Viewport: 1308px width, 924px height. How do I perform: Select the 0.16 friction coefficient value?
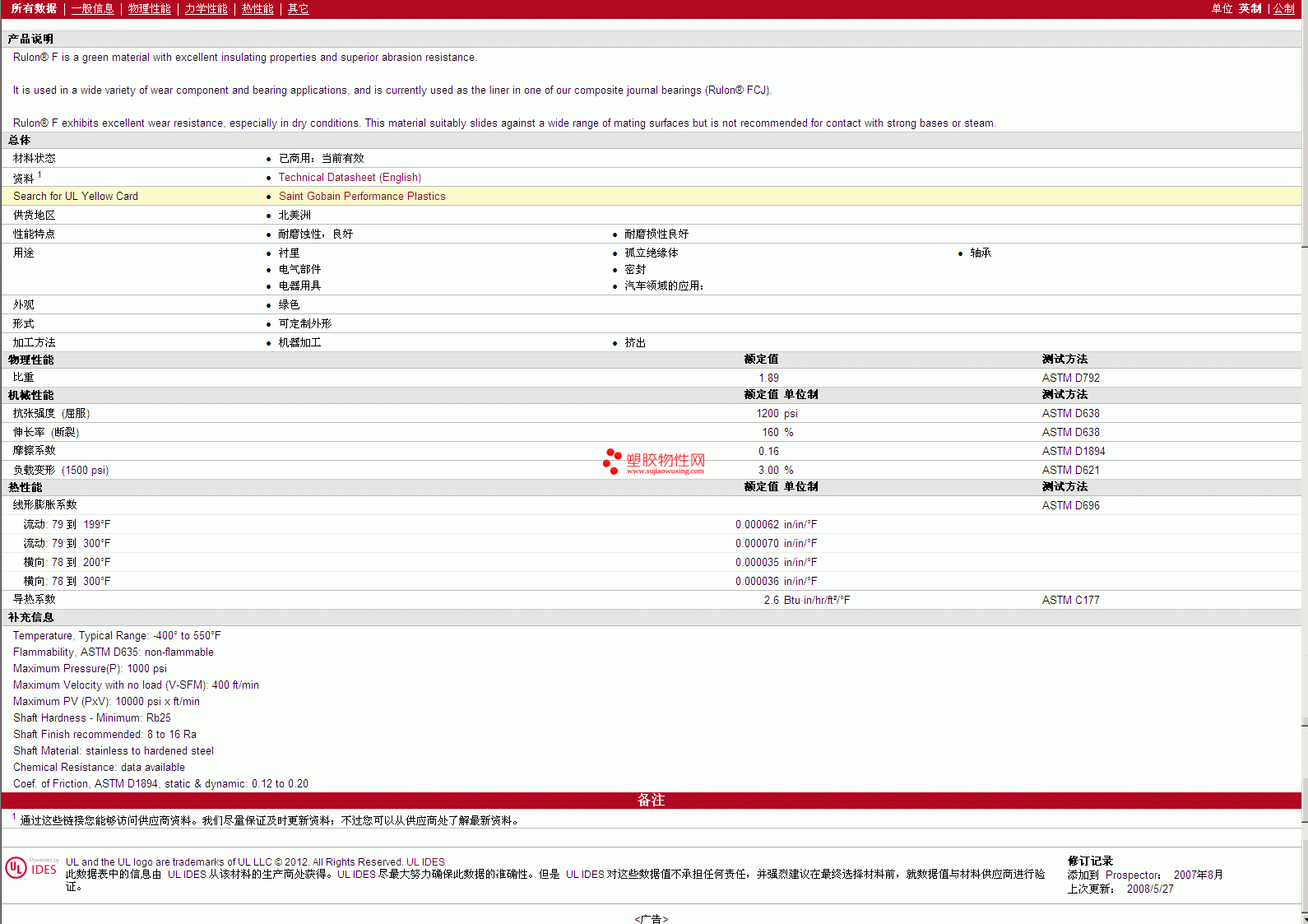768,451
